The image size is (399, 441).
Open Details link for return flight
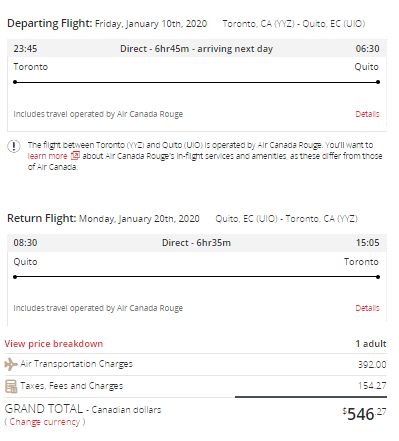pos(367,308)
